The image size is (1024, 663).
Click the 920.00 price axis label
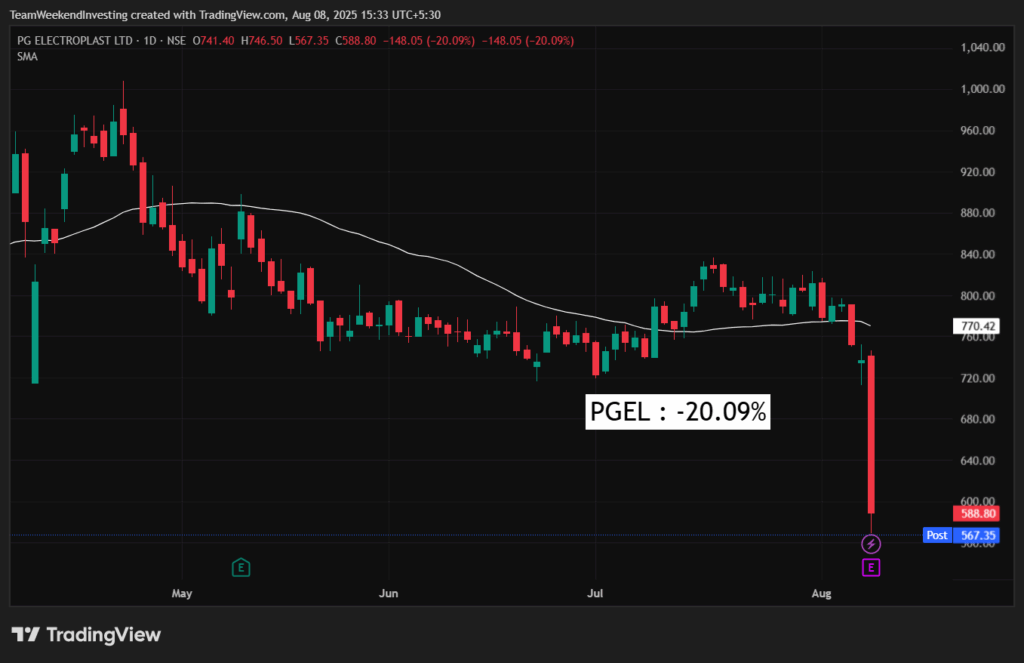point(978,172)
